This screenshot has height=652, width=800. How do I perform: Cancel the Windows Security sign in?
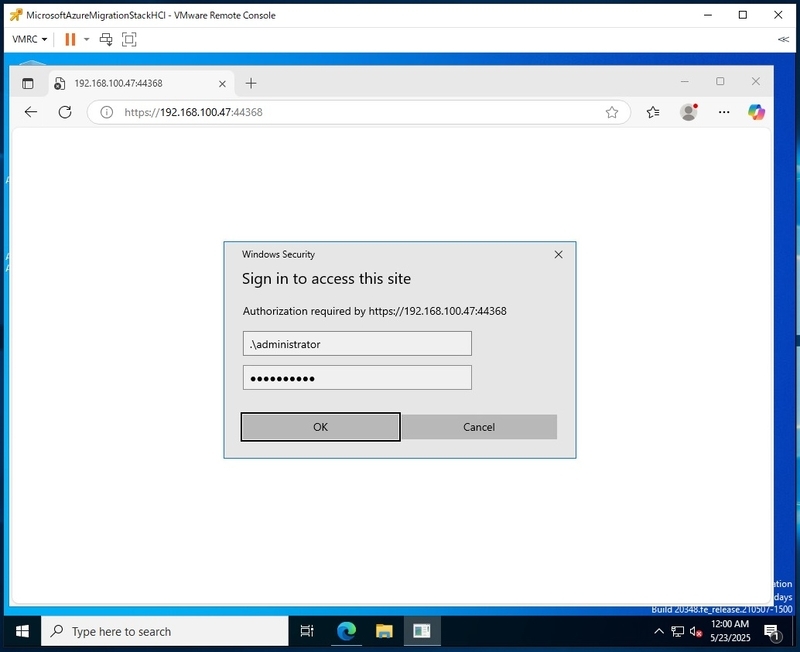click(479, 427)
